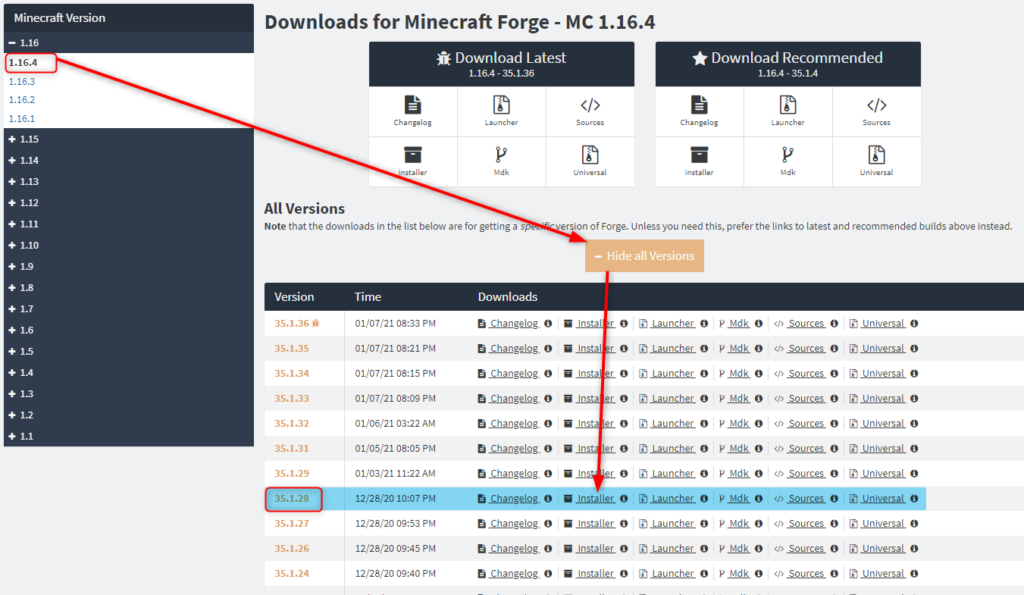Click timestamp 12/28/20 10:07 PM
Image resolution: width=1024 pixels, height=595 pixels.
click(395, 498)
